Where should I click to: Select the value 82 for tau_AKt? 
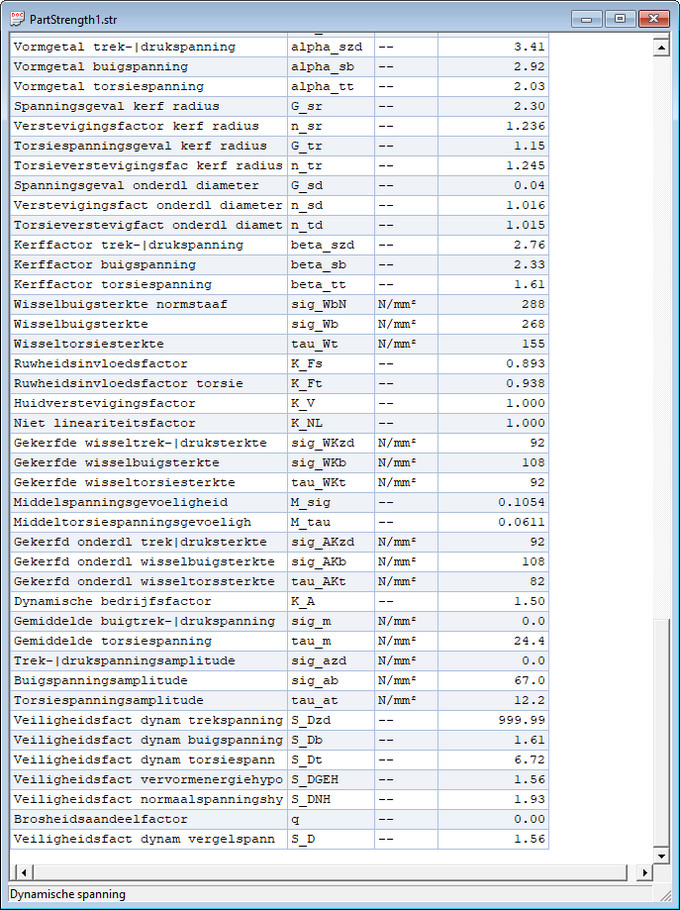537,581
